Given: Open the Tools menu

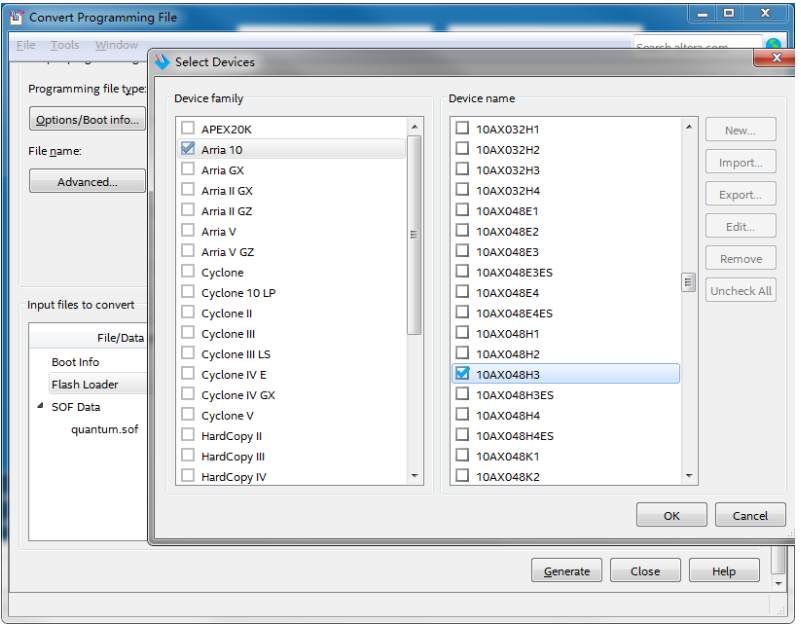Looking at the screenshot, I should (65, 45).
